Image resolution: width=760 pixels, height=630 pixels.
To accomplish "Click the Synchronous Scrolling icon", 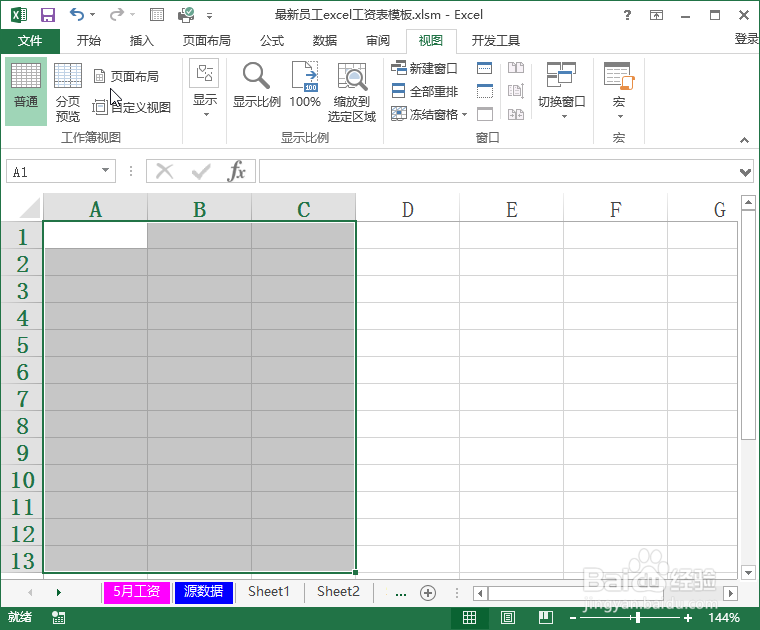I will pyautogui.click(x=516, y=91).
